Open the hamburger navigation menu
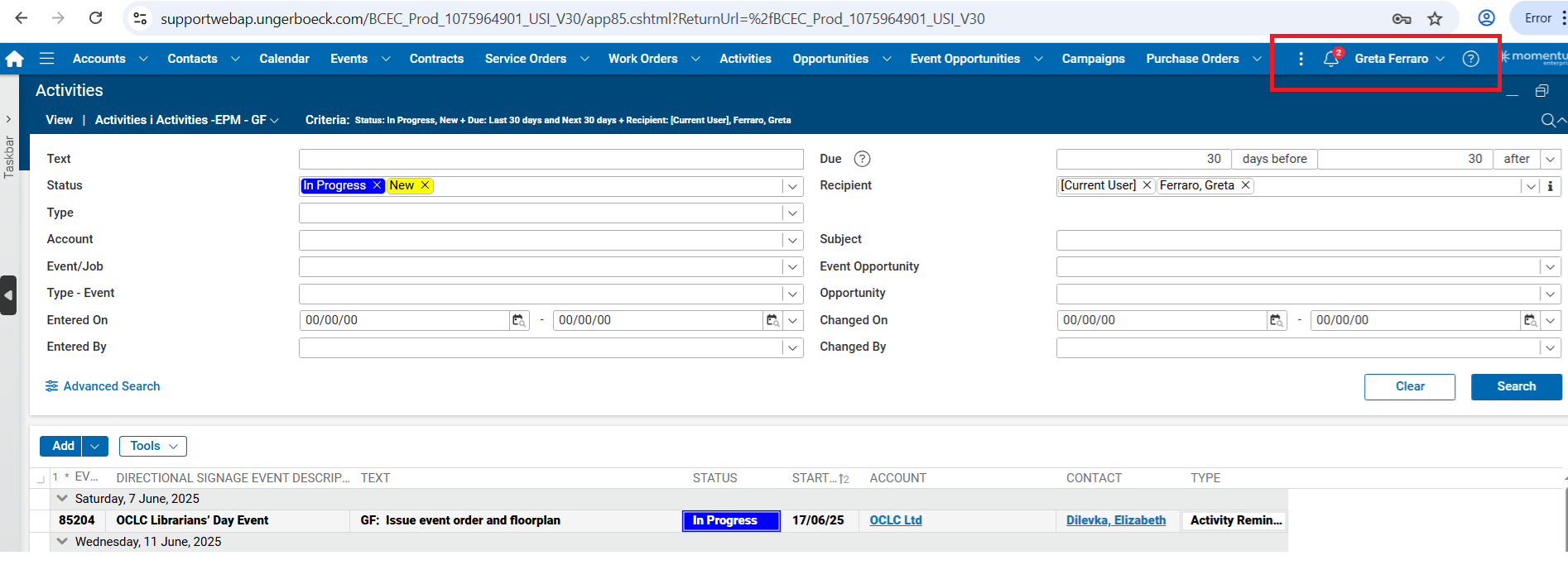 (x=46, y=59)
